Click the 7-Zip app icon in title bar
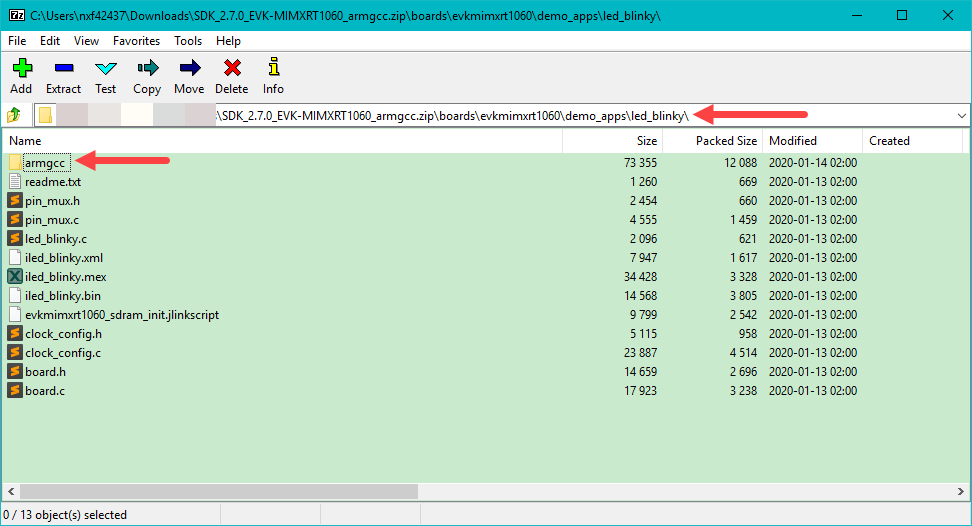Viewport: 972px width, 526px height. [x=16, y=15]
